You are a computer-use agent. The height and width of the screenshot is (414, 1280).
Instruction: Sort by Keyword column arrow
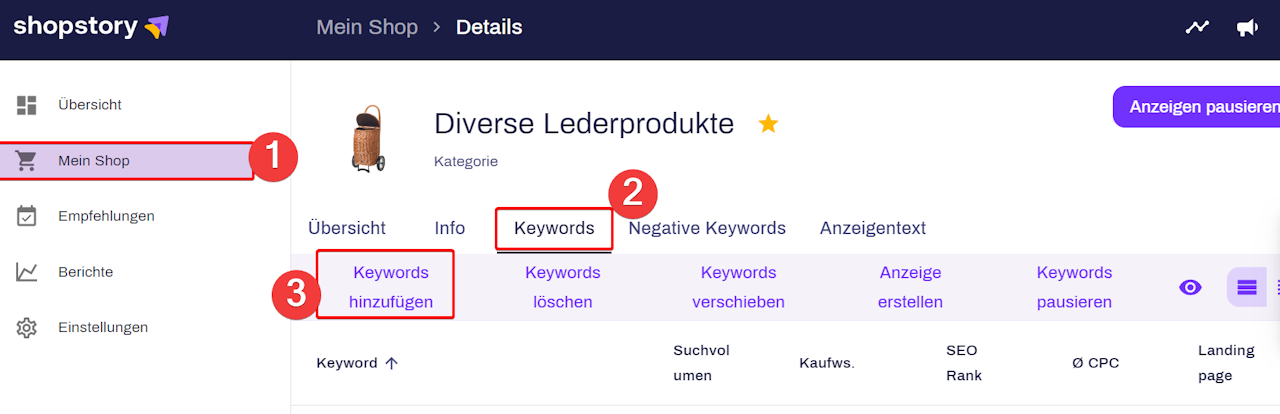(391, 364)
